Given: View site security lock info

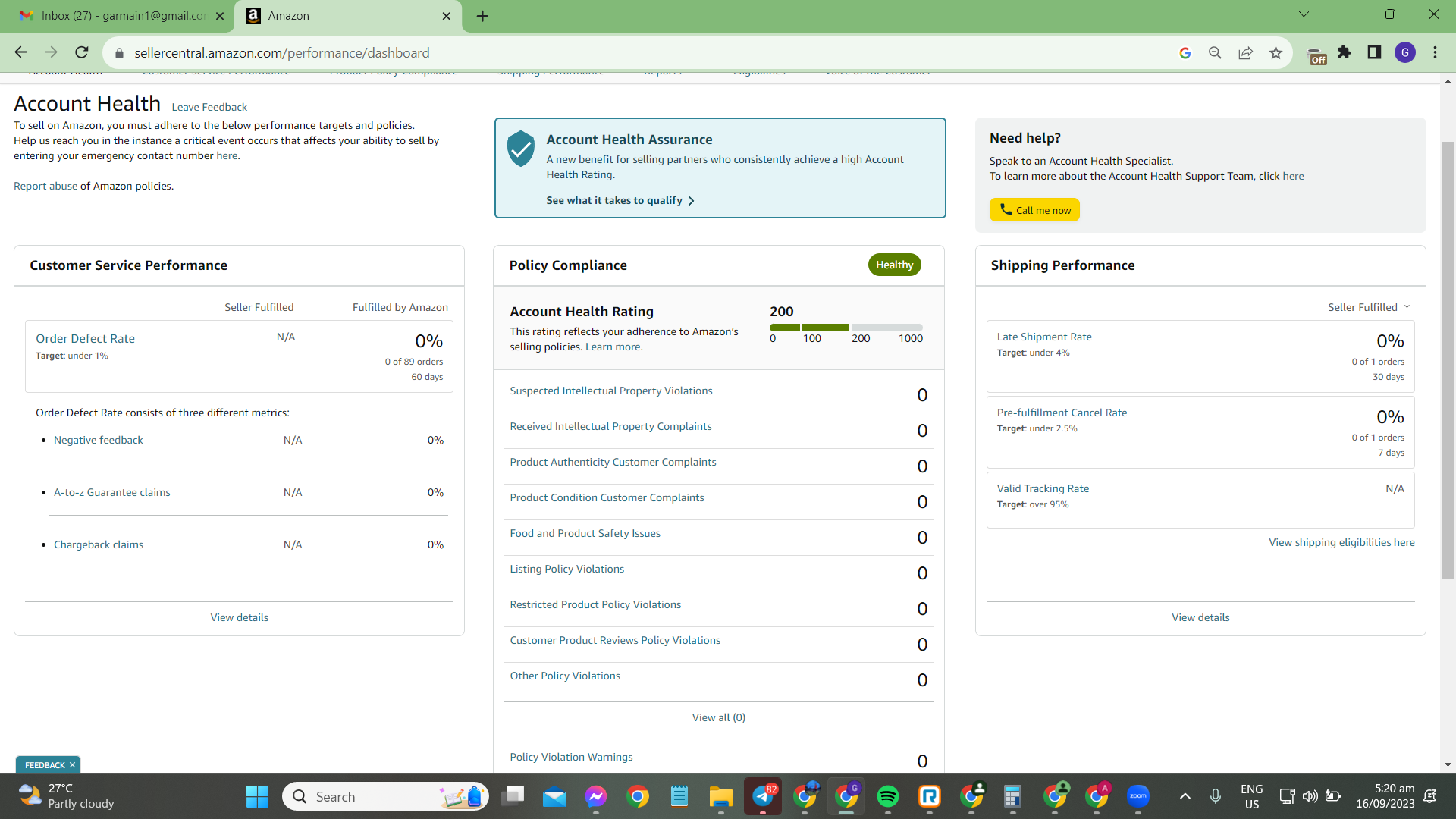Looking at the screenshot, I should coord(119,53).
